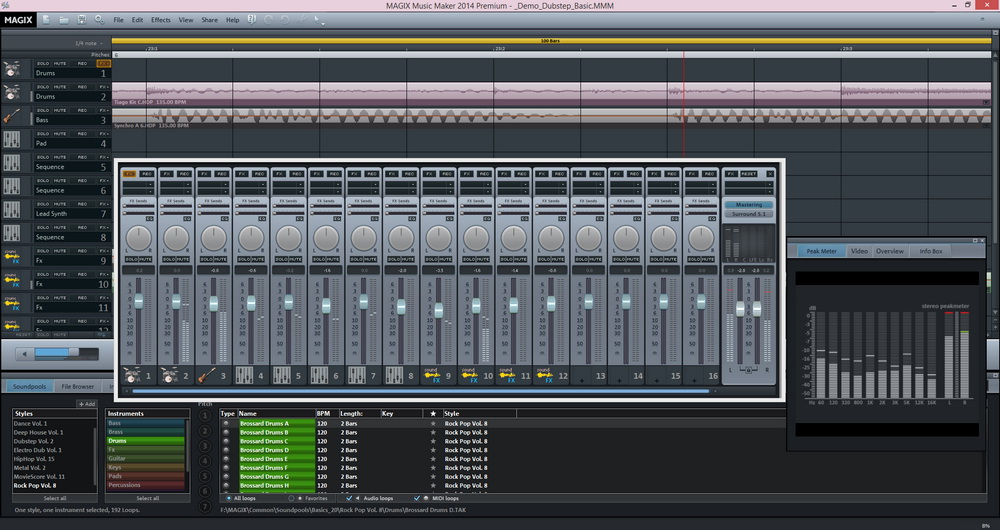Screen dimensions: 1000x530
Task: Click the Save project icon
Action: [x=82, y=20]
